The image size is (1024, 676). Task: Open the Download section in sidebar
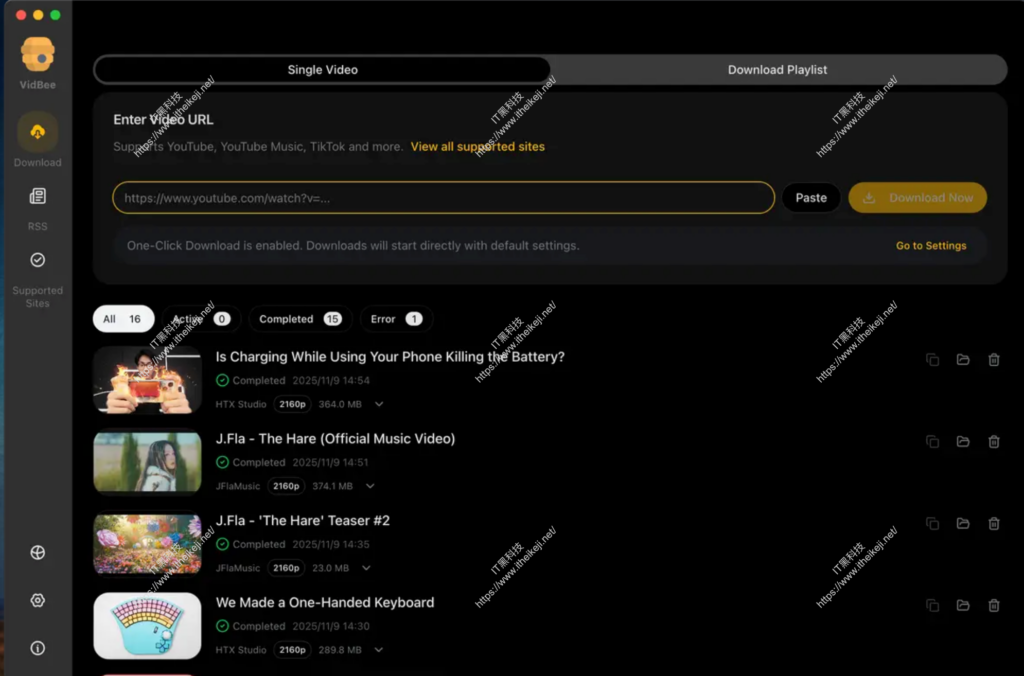point(38,133)
